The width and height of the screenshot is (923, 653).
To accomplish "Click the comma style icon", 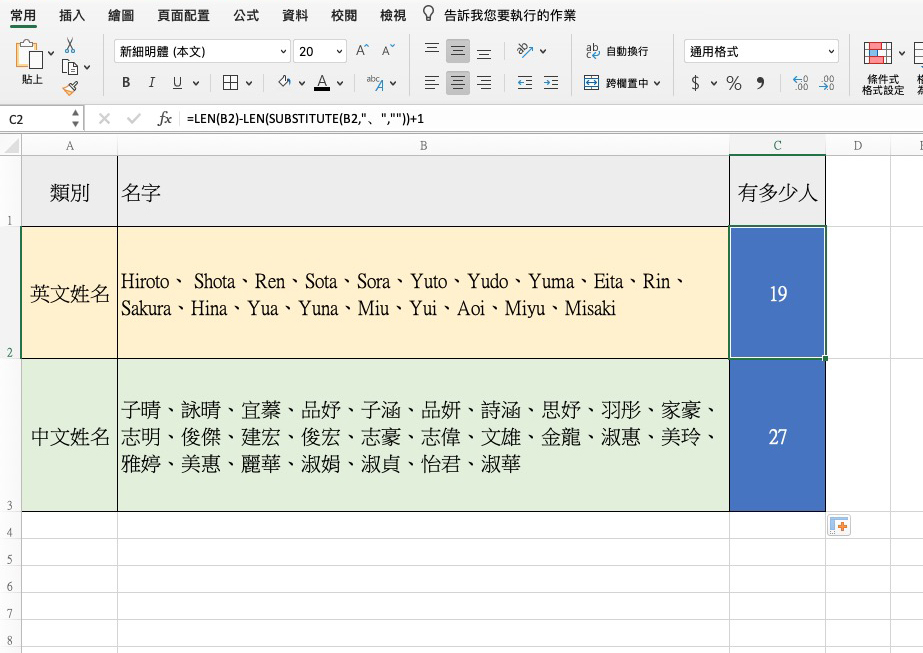I will click(x=760, y=83).
